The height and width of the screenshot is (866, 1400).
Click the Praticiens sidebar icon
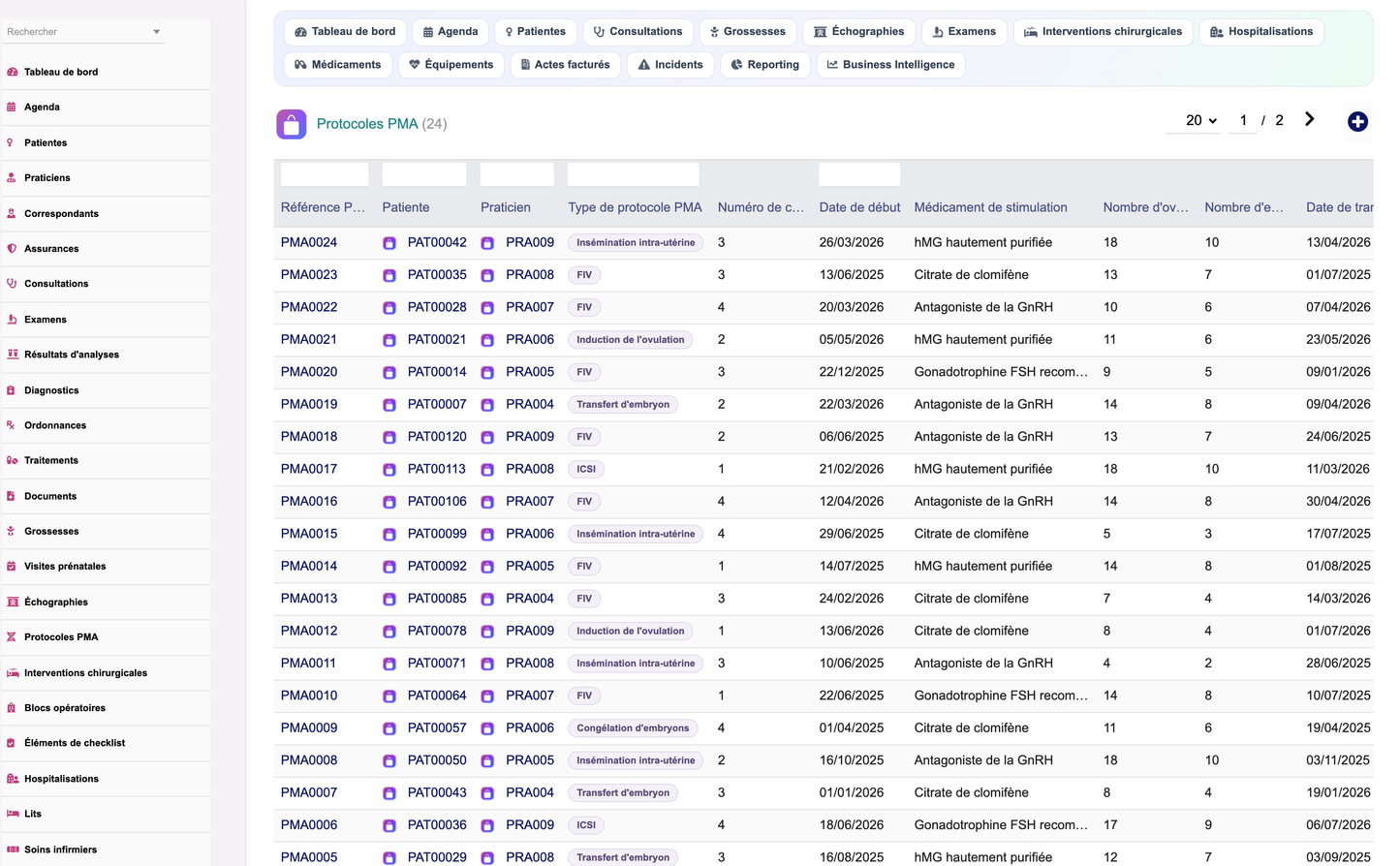point(12,178)
